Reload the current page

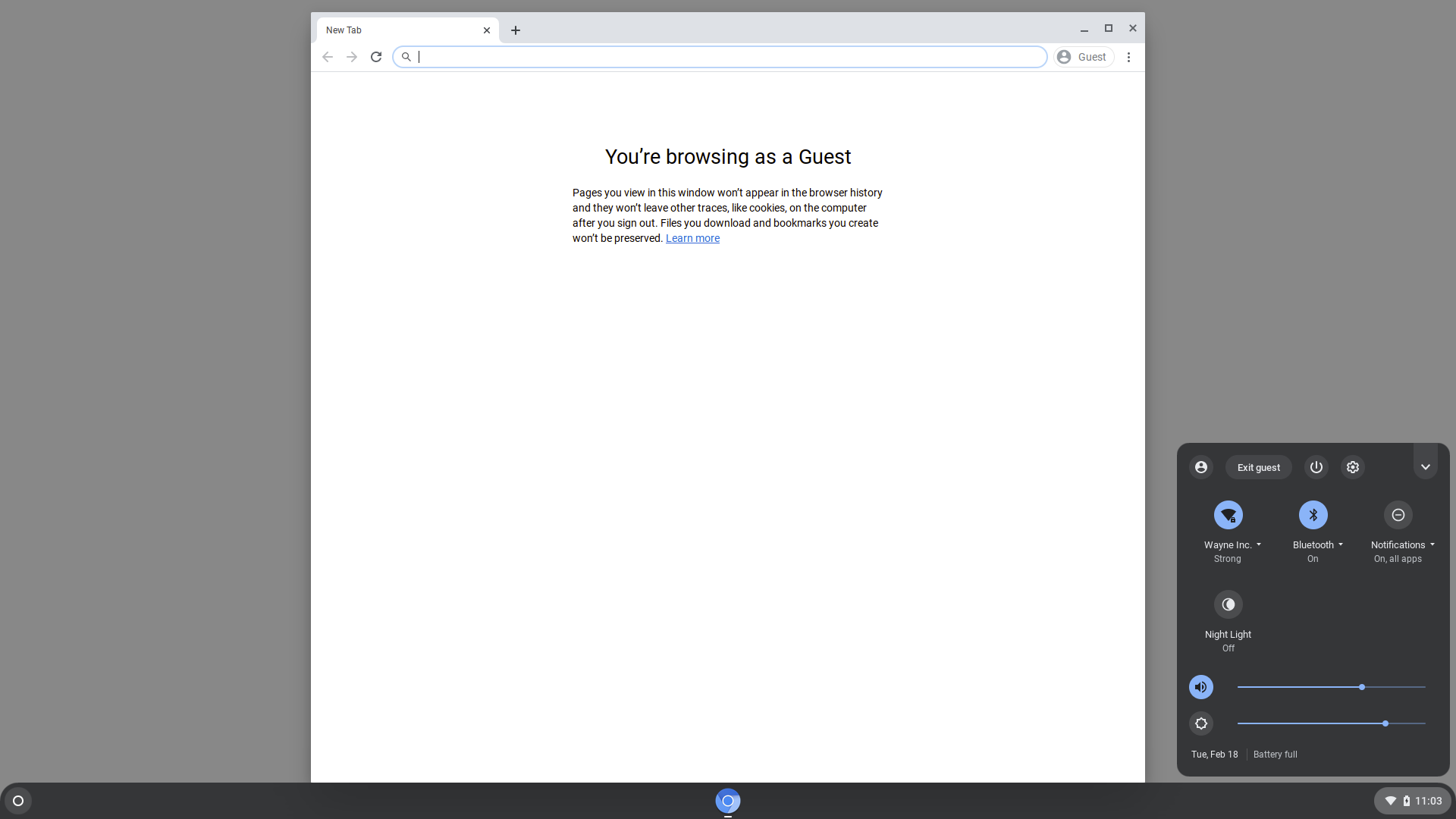(375, 57)
